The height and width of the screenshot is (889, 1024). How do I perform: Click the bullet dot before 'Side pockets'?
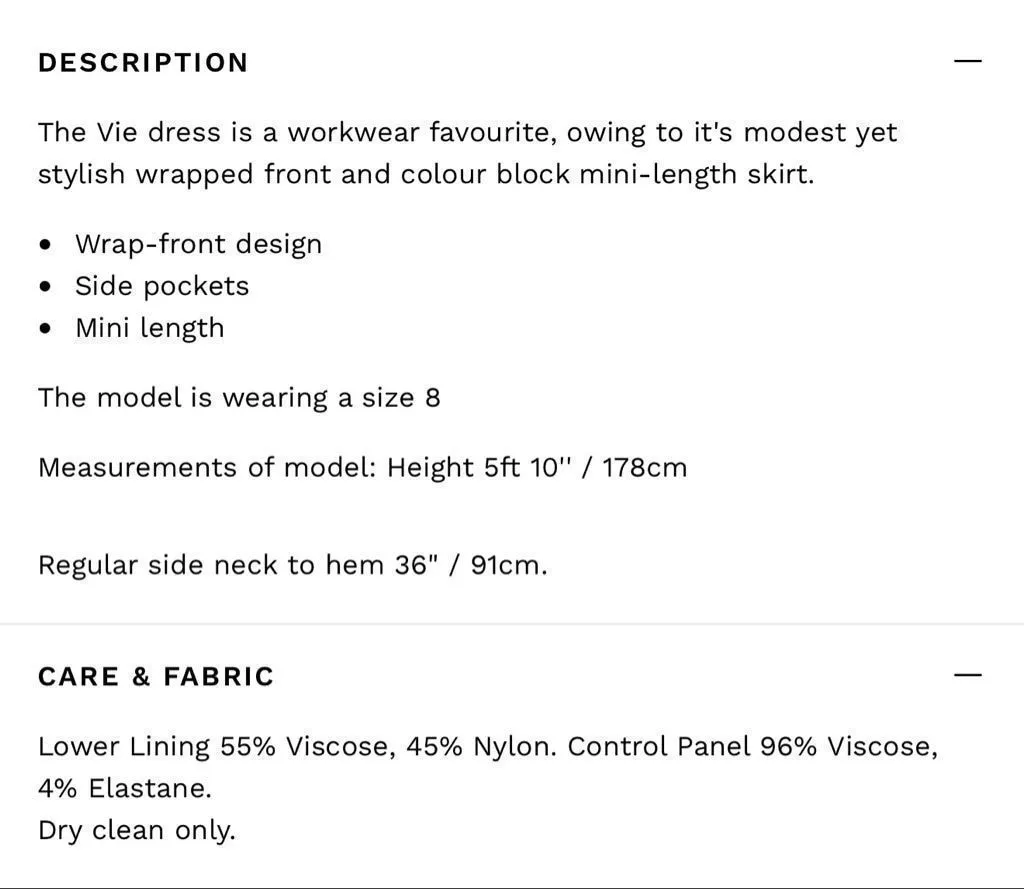45,287
